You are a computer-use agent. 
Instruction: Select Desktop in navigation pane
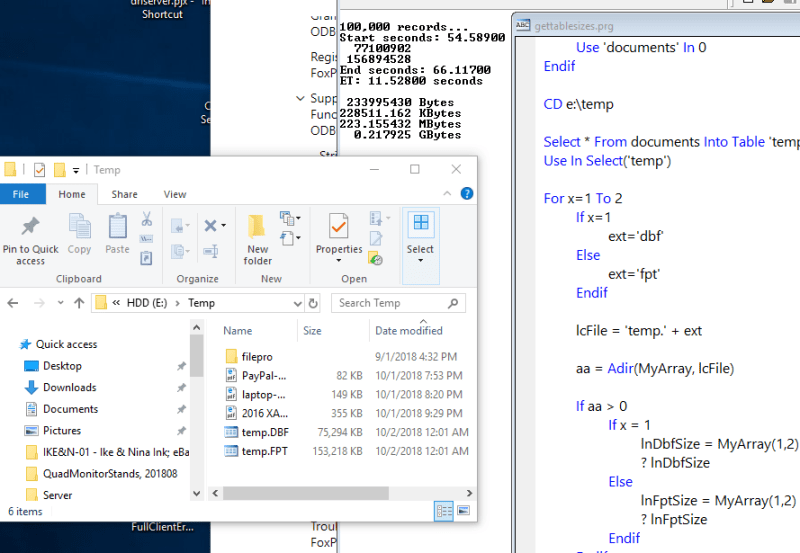[62, 366]
